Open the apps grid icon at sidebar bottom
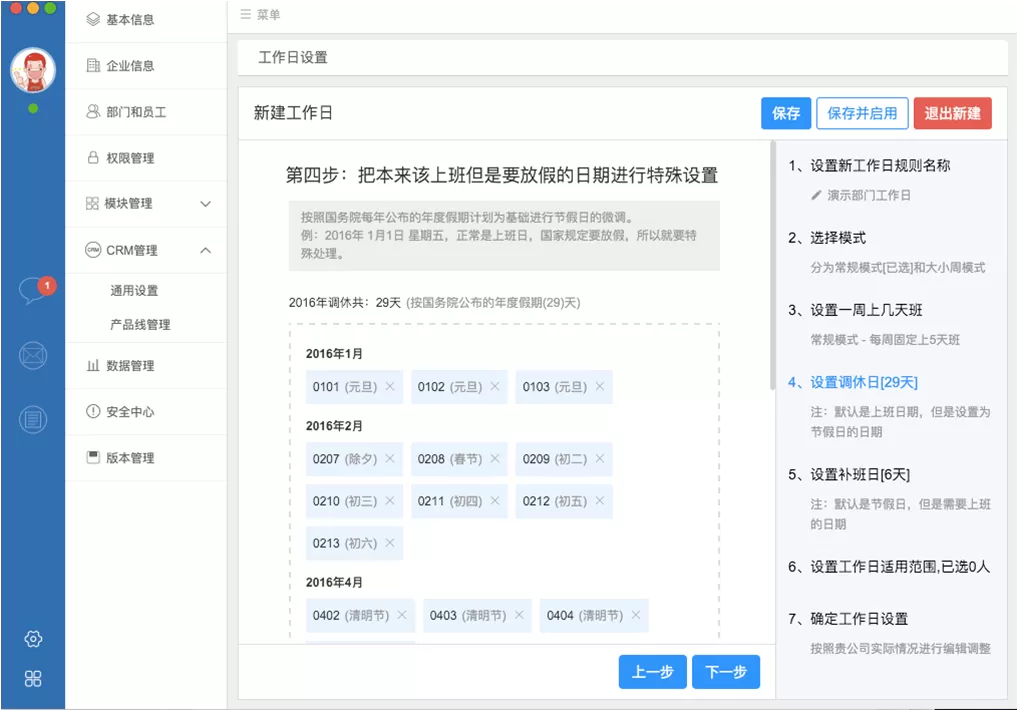The image size is (1018, 711). tap(33, 679)
